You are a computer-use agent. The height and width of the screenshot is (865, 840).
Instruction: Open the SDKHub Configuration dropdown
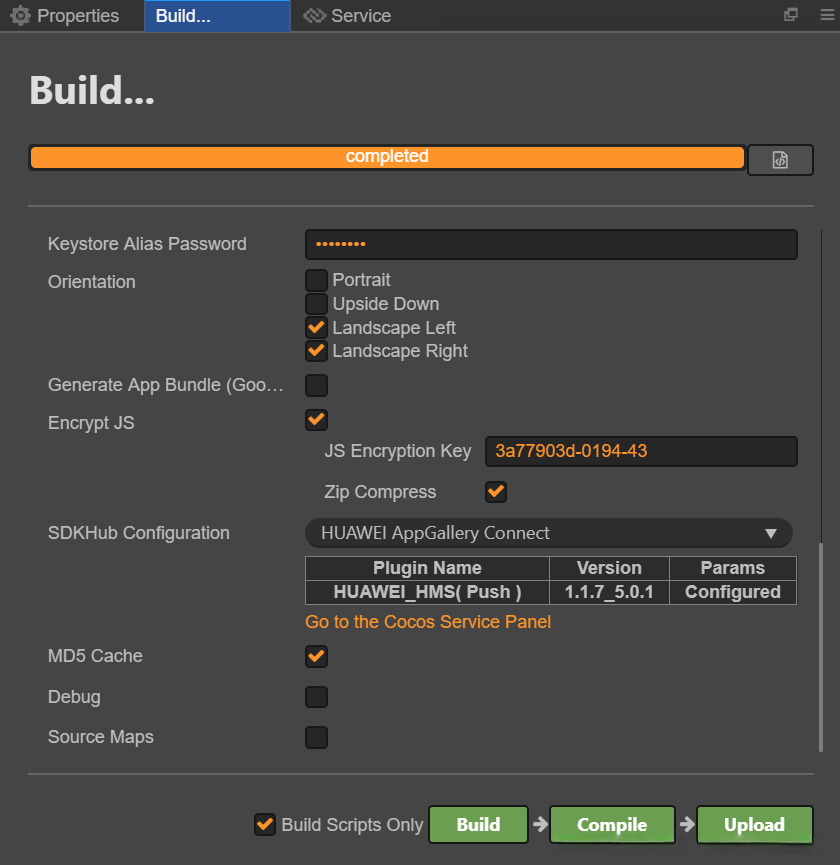click(548, 533)
